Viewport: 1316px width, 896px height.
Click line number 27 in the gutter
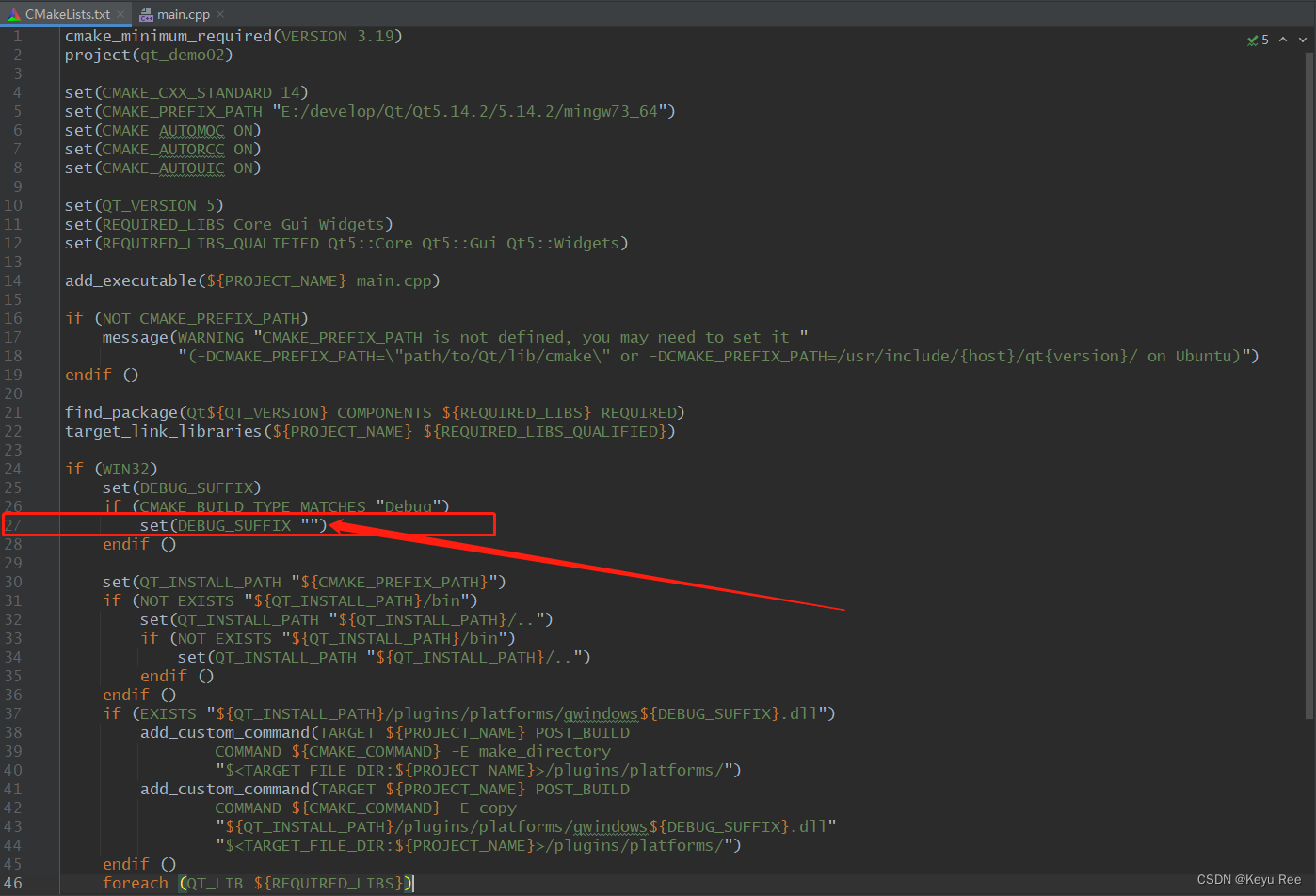pos(14,525)
